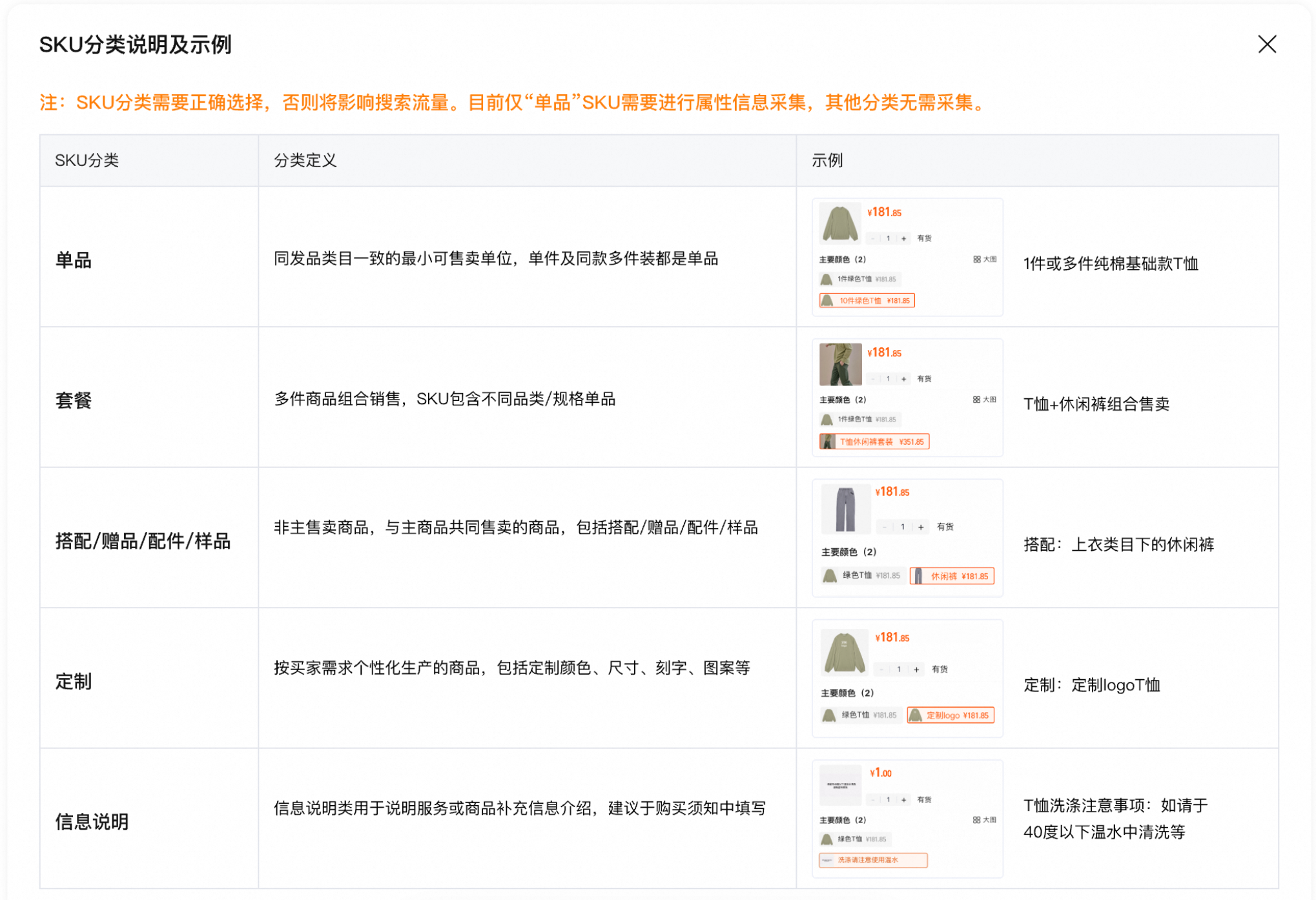
Task: Click the T恤洗涤注意事项 description
Action: (x=1115, y=819)
